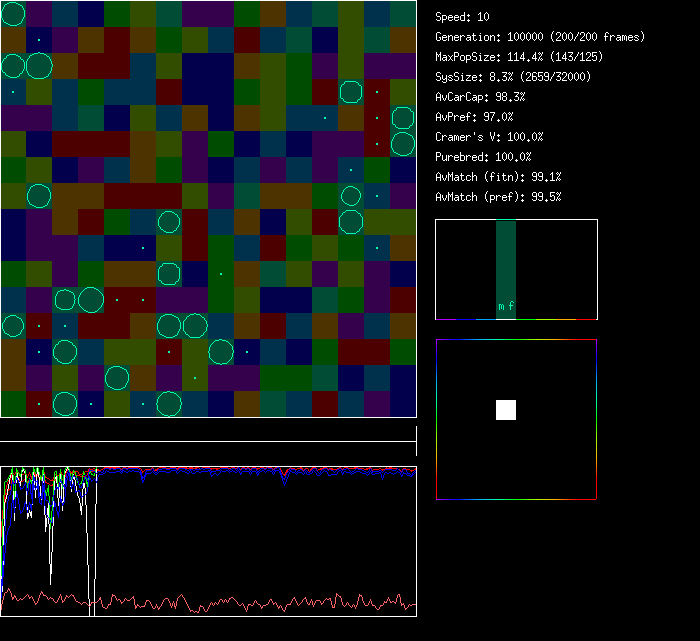Select the AvCarCap value
The width and height of the screenshot is (700, 641).
[x=481, y=97]
